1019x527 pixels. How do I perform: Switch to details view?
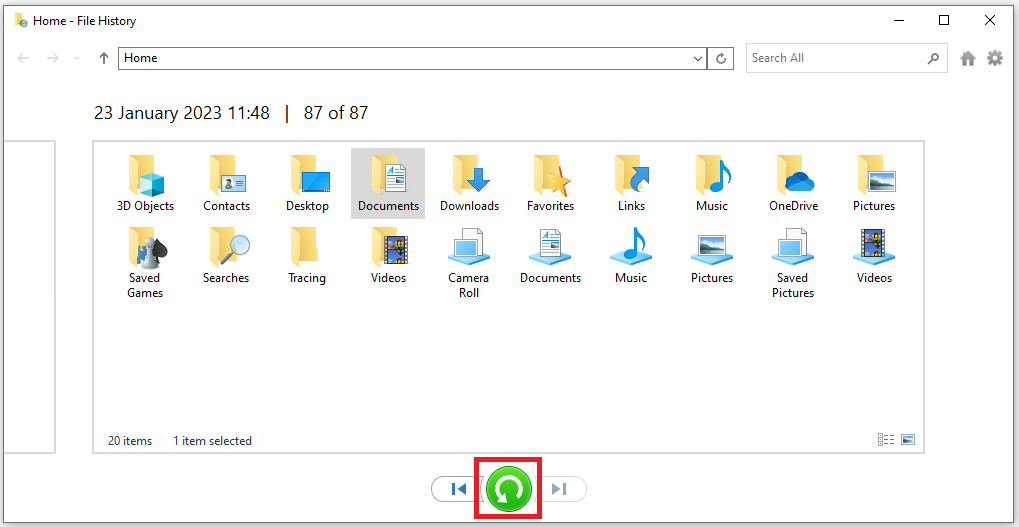[886, 440]
